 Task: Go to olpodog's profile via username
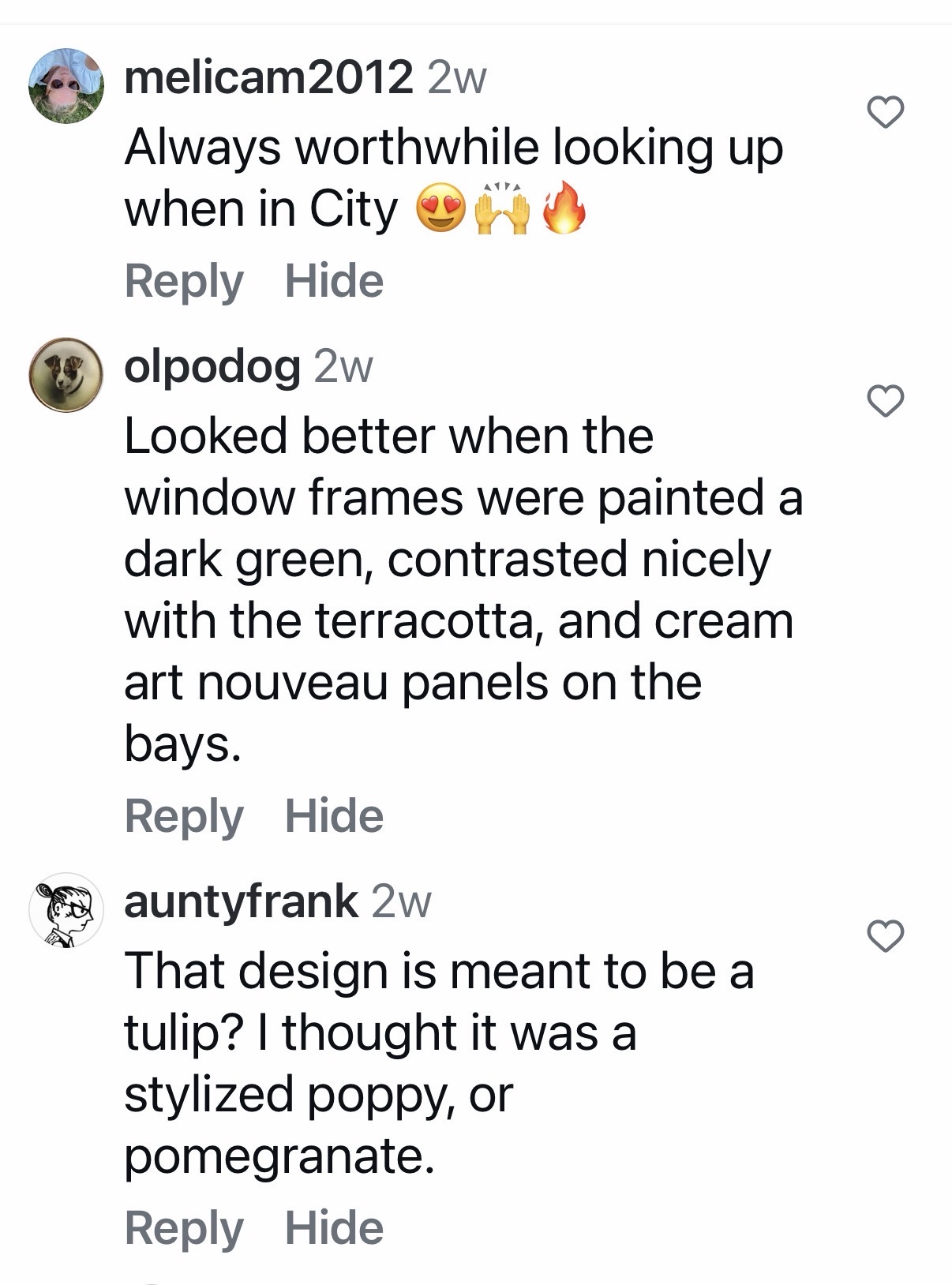click(x=212, y=367)
